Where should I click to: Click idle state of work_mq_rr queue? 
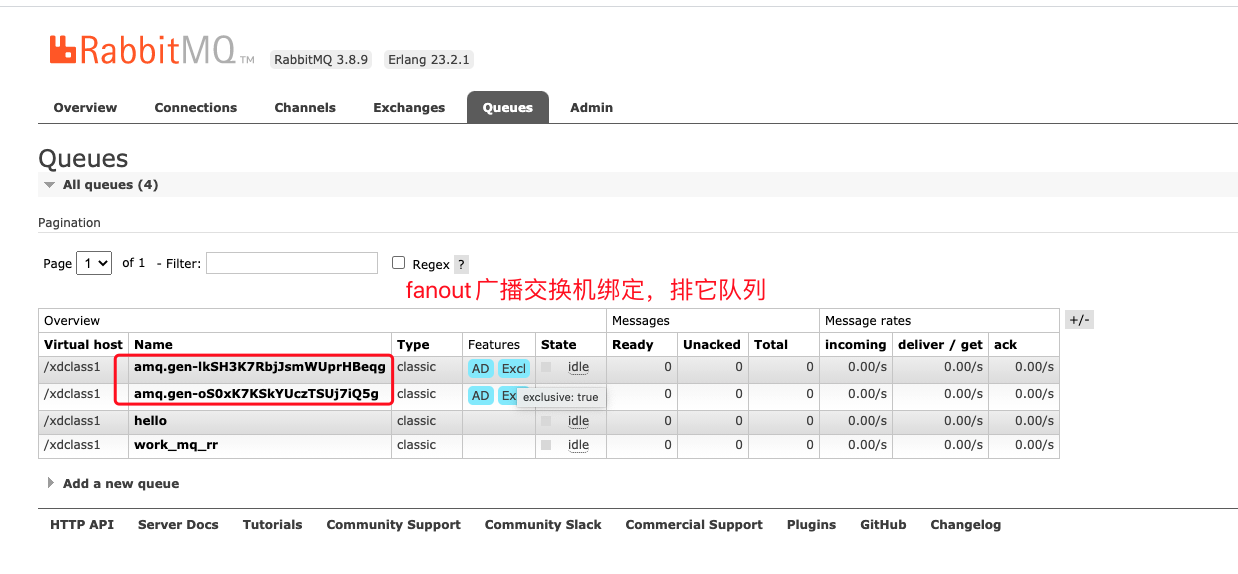[578, 445]
